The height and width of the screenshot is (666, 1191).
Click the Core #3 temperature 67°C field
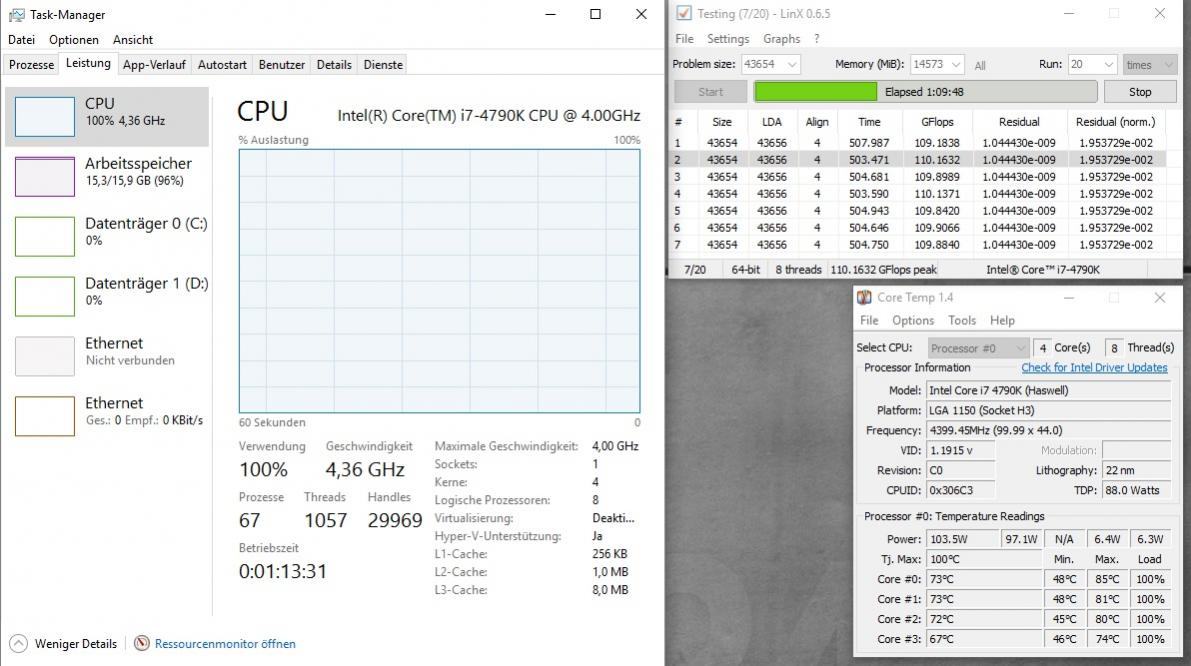click(984, 639)
